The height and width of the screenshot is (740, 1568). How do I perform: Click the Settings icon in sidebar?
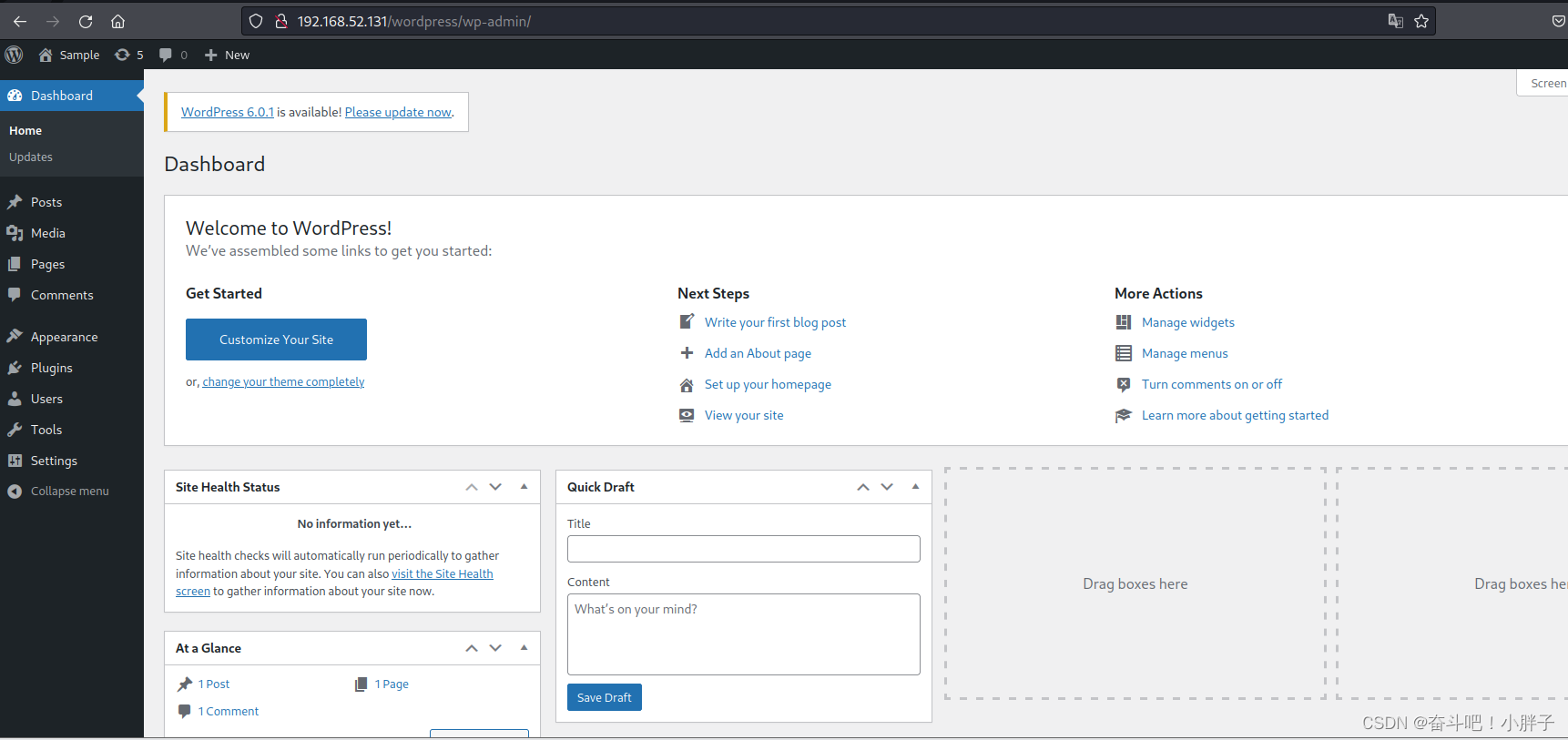[15, 461]
